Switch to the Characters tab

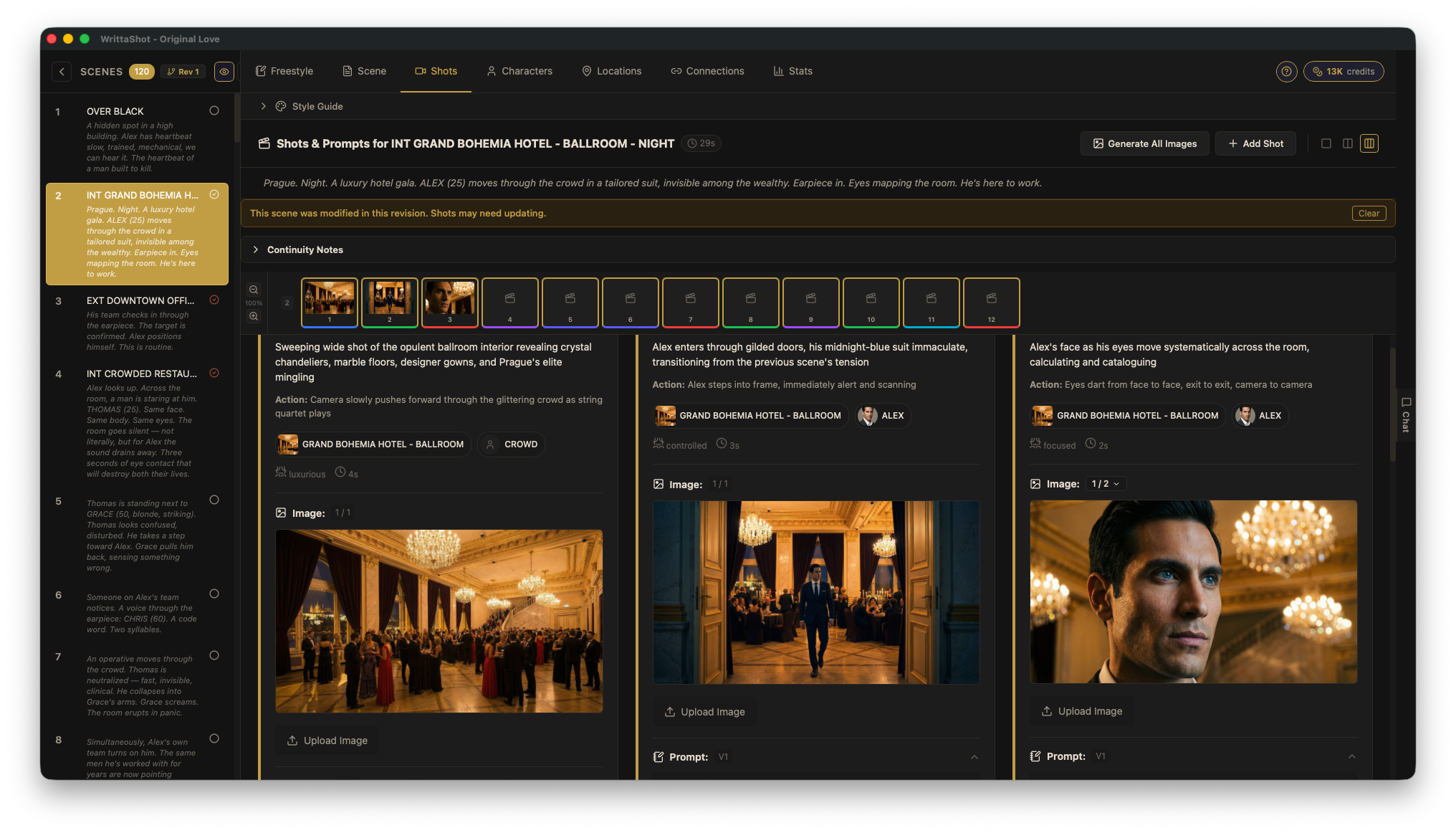[x=519, y=71]
